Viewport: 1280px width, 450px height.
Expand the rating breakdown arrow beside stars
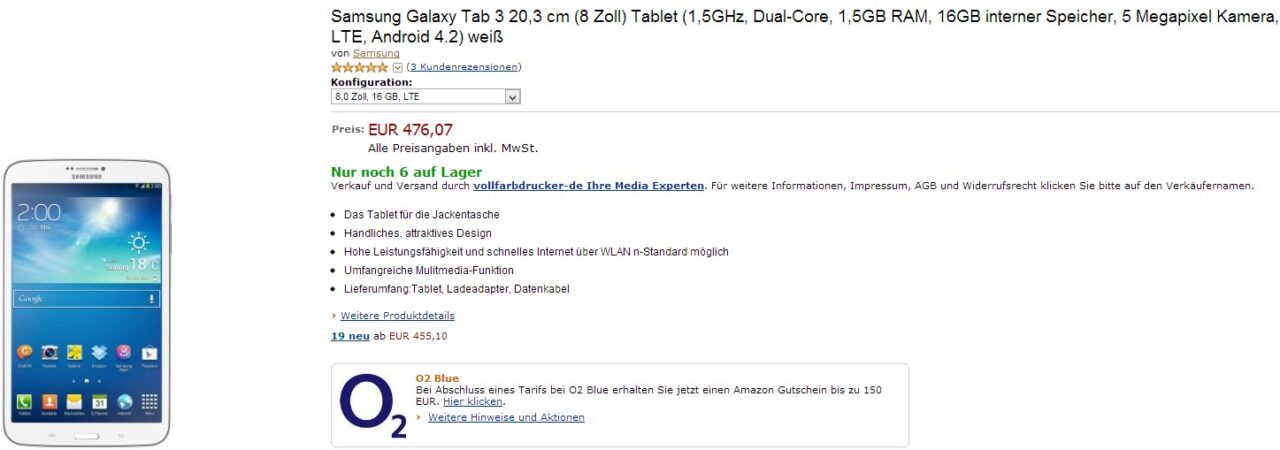click(398, 67)
